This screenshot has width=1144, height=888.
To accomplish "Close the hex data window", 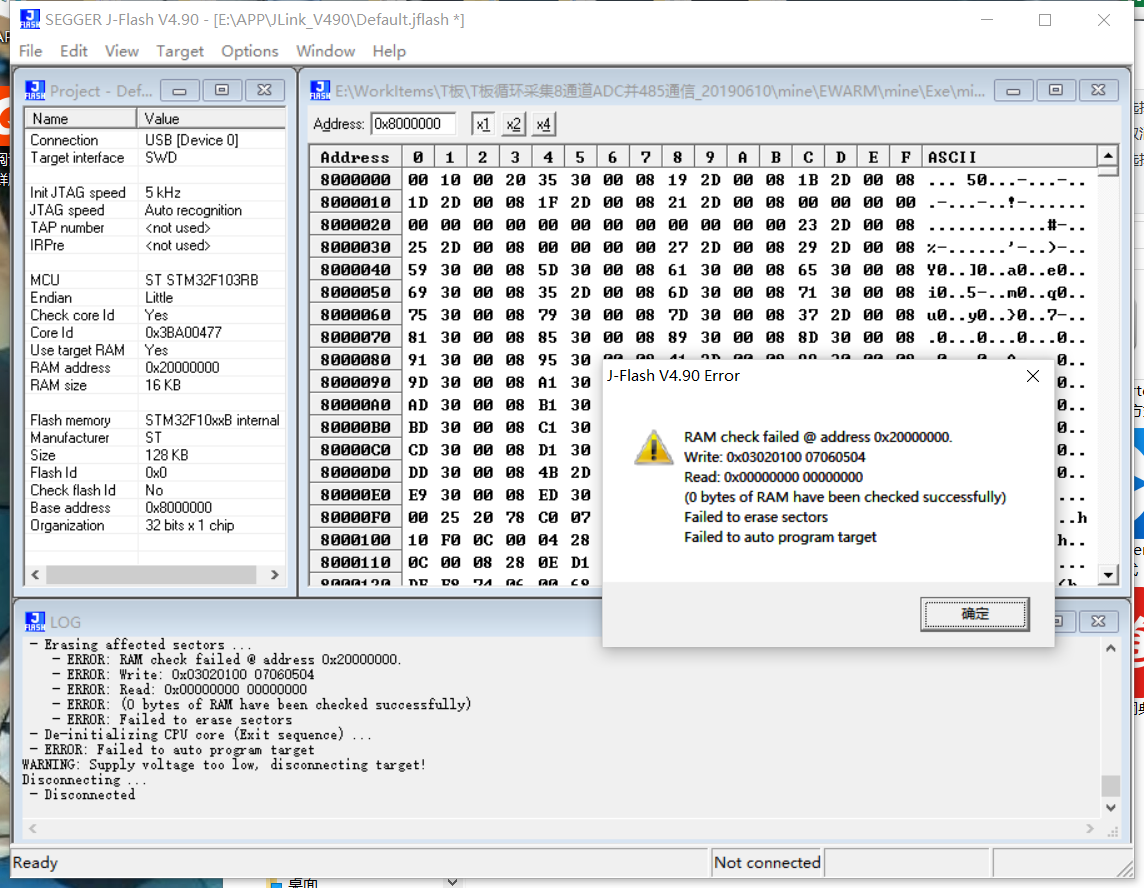I will [x=1098, y=90].
